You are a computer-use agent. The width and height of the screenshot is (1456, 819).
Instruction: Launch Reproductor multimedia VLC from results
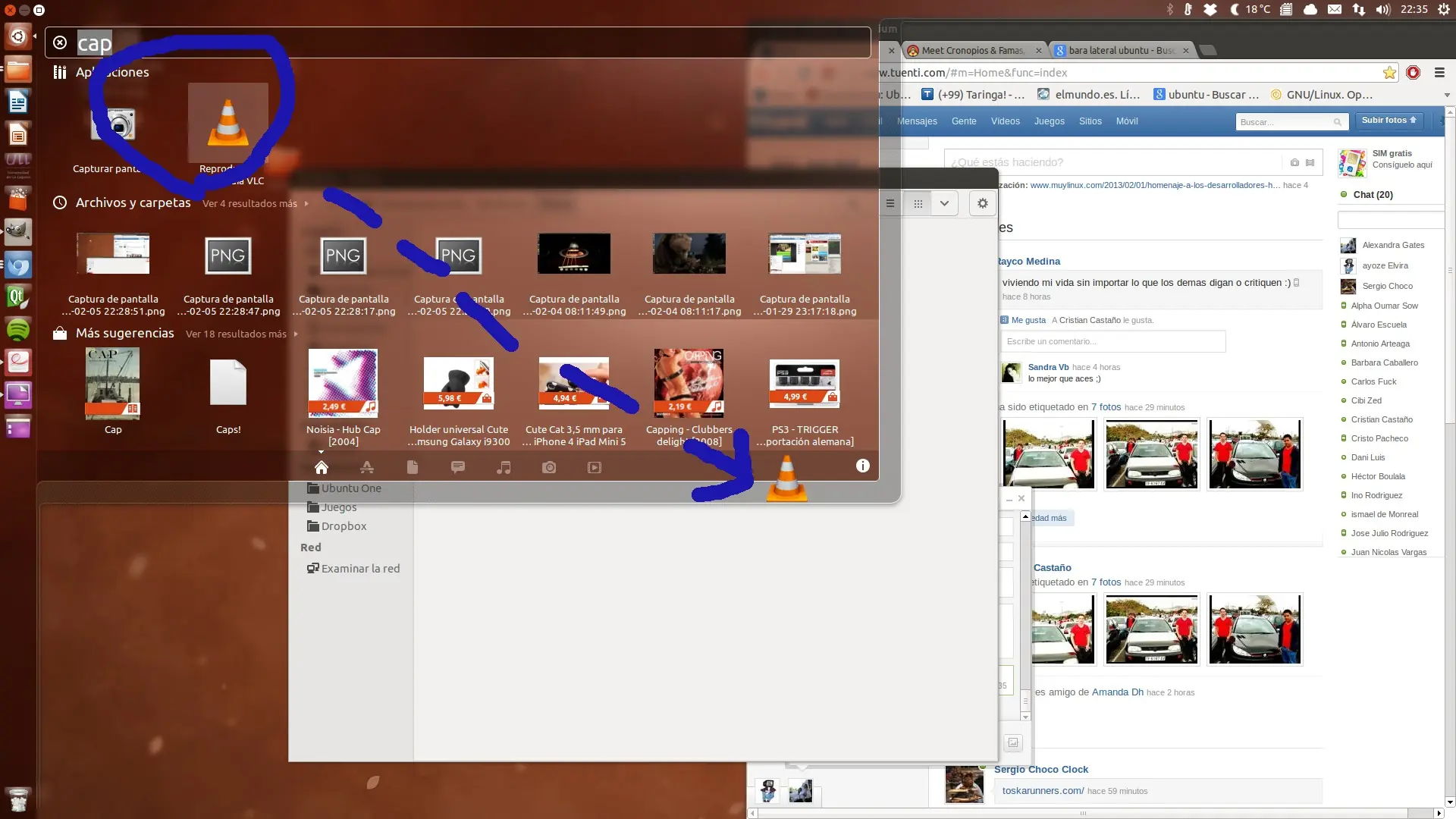click(228, 133)
